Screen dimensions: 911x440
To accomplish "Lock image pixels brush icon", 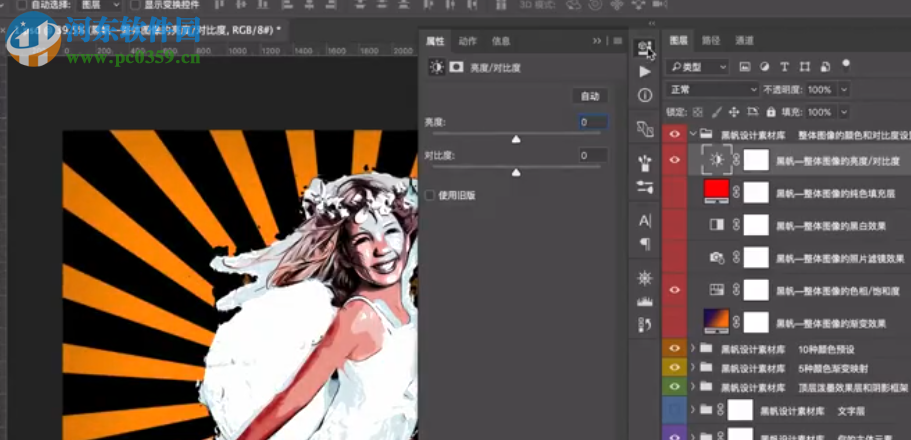I will click(716, 112).
